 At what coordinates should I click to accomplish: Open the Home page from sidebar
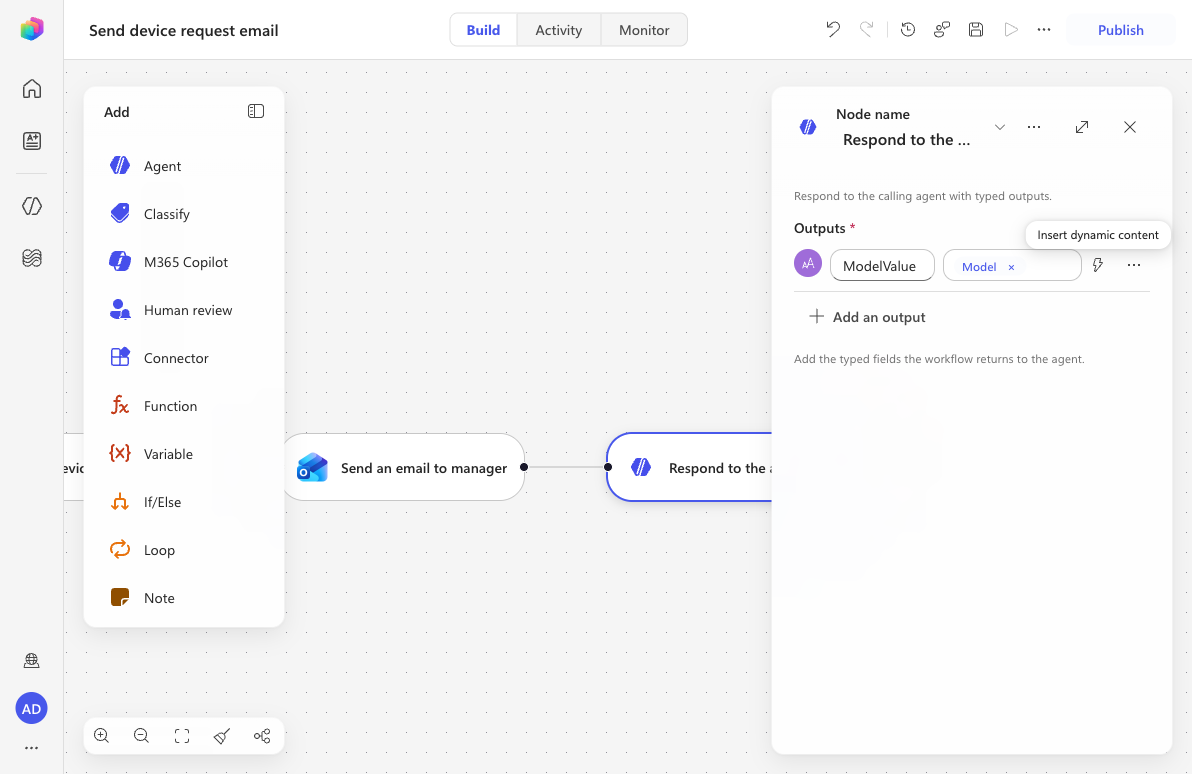tap(31, 88)
